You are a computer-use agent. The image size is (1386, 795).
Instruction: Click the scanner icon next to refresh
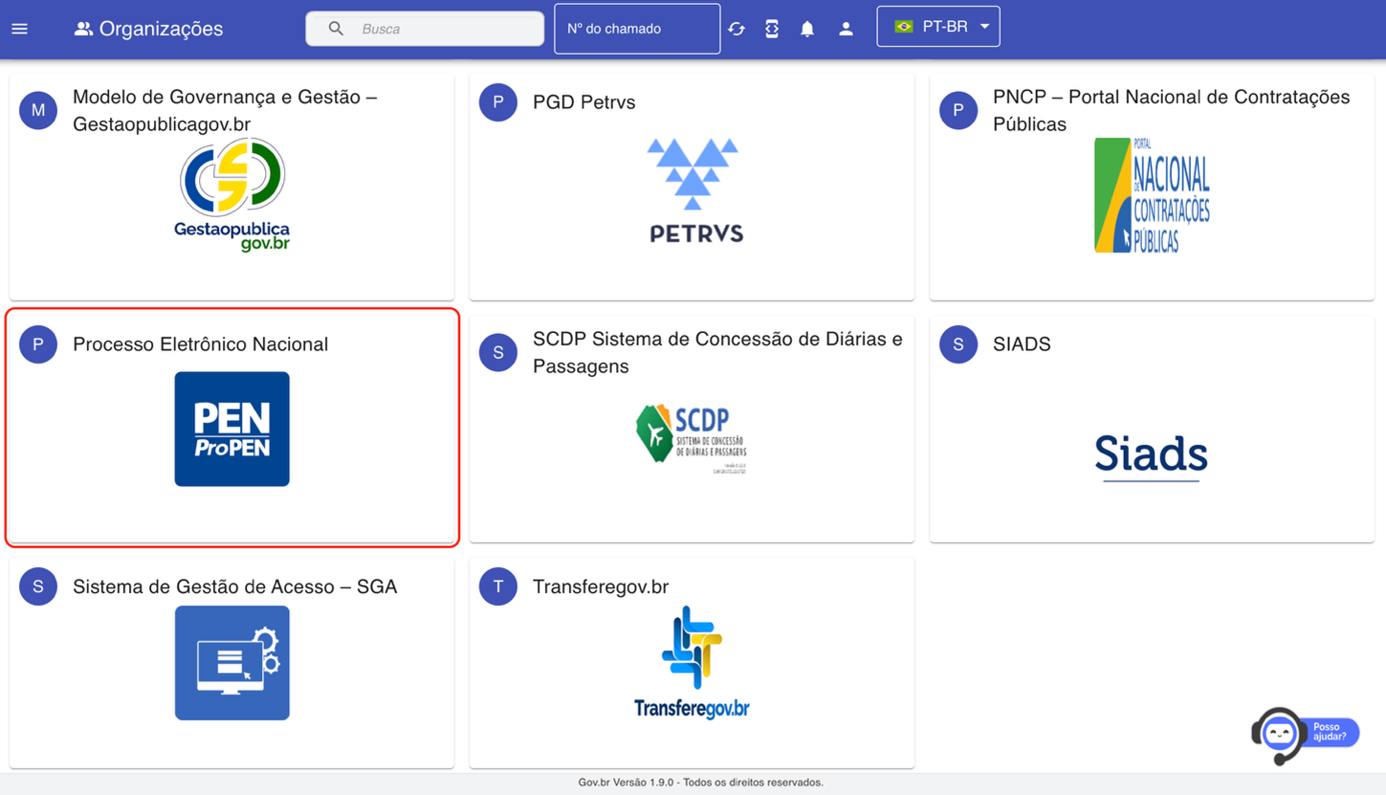pyautogui.click(x=772, y=29)
